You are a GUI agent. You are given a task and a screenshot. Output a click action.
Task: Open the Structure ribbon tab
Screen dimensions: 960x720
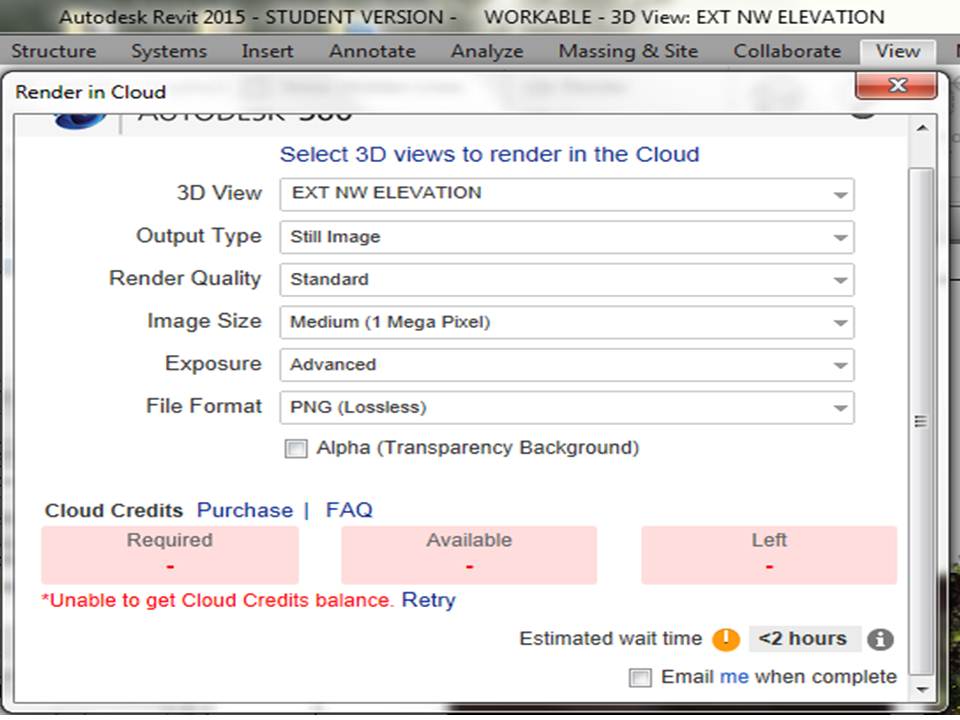[54, 51]
